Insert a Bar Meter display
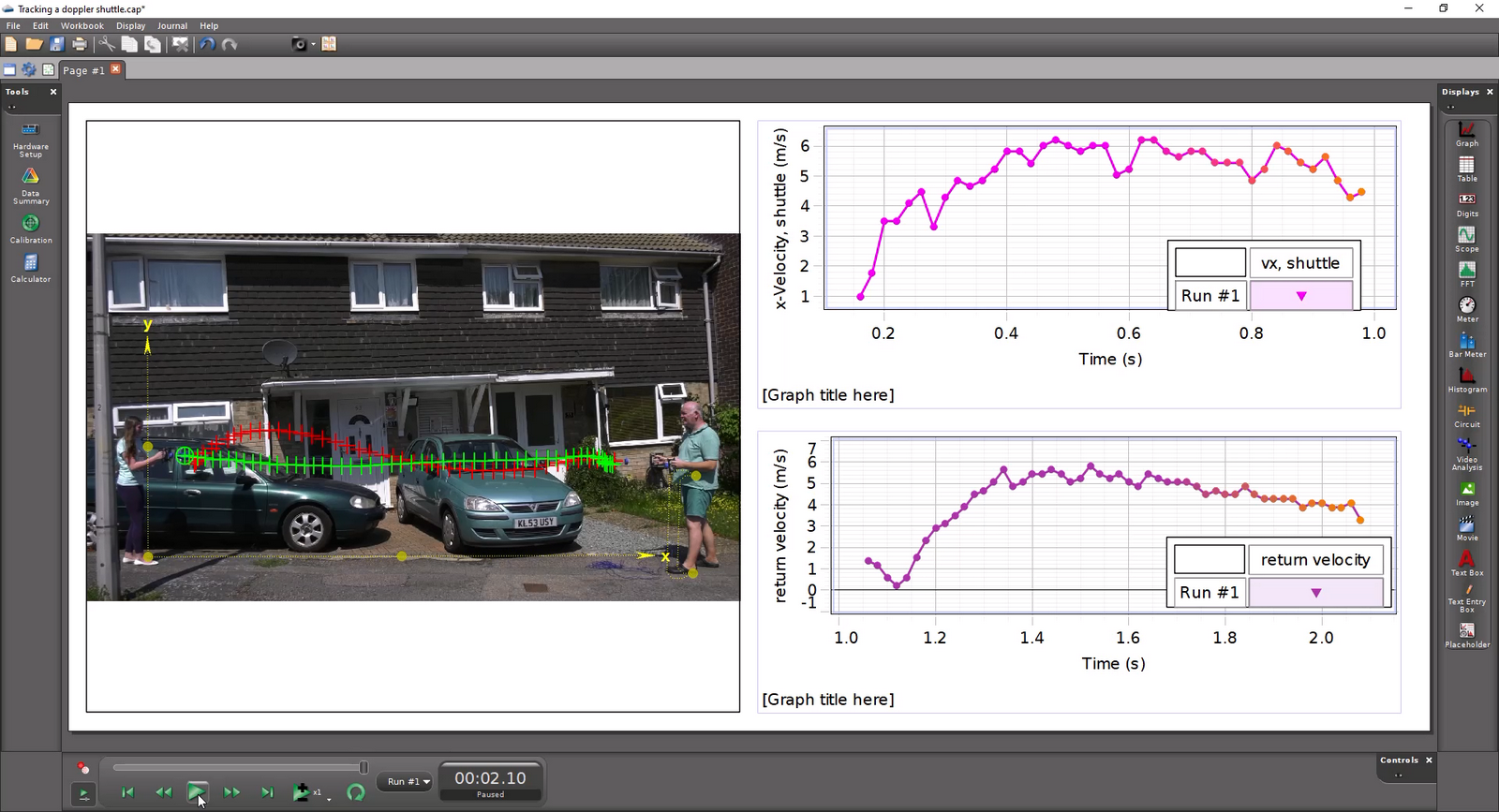The image size is (1499, 812). 1466,344
